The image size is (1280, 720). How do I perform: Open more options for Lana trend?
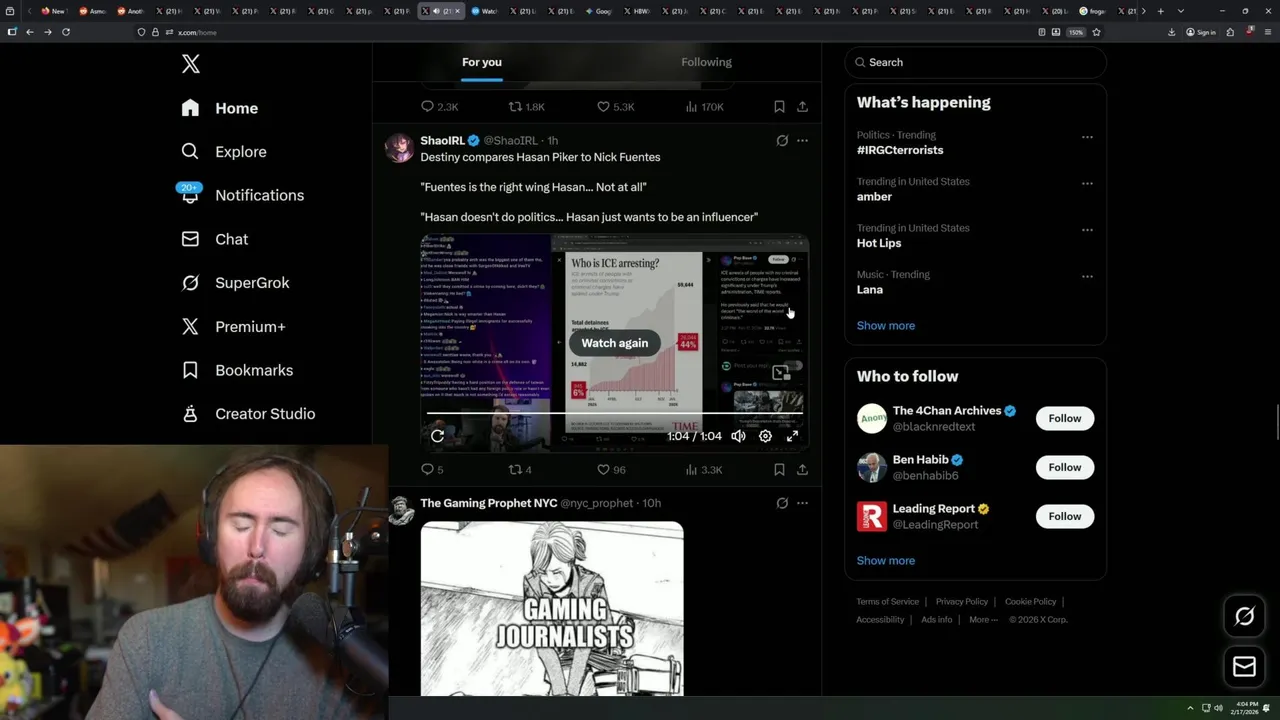pos(1087,277)
